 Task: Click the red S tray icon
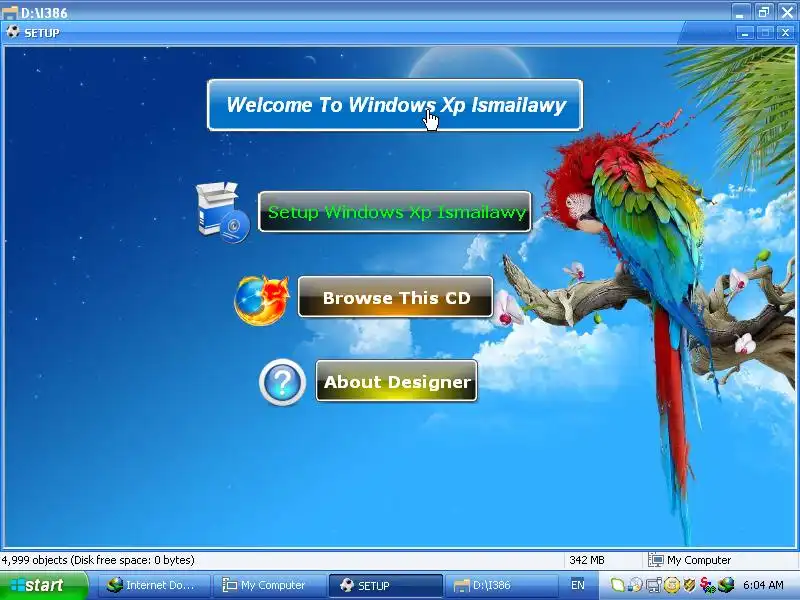coord(707,585)
